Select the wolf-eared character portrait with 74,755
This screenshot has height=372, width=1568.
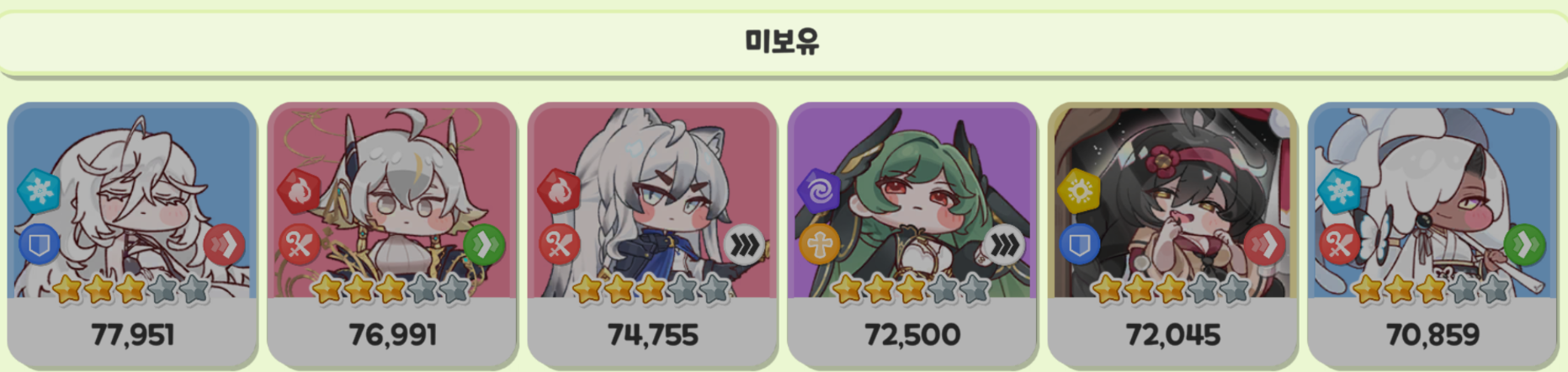coord(652,200)
